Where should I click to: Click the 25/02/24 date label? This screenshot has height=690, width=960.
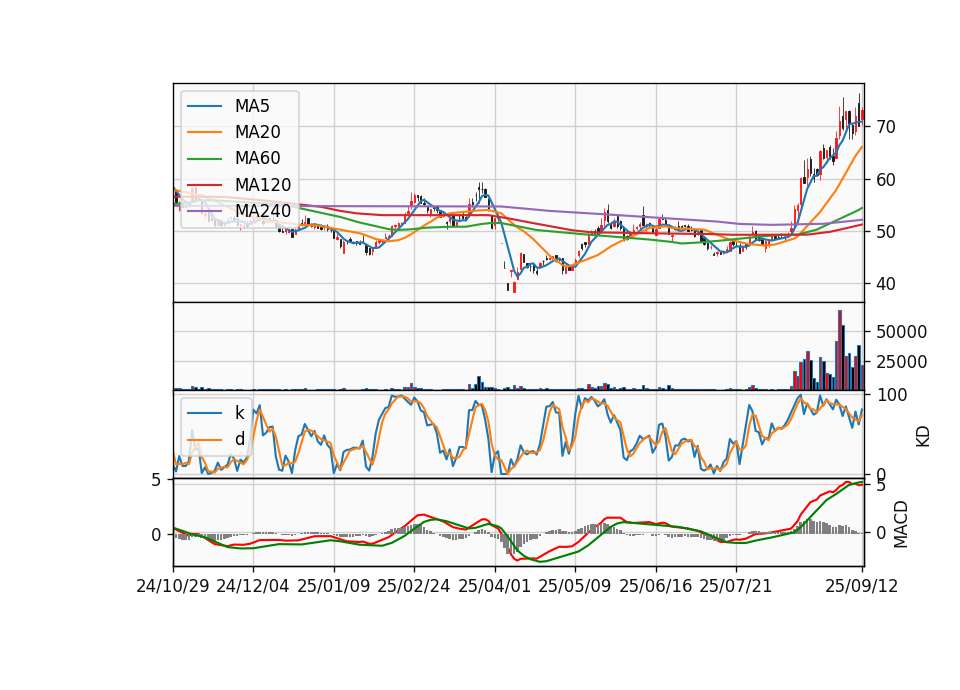click(414, 586)
